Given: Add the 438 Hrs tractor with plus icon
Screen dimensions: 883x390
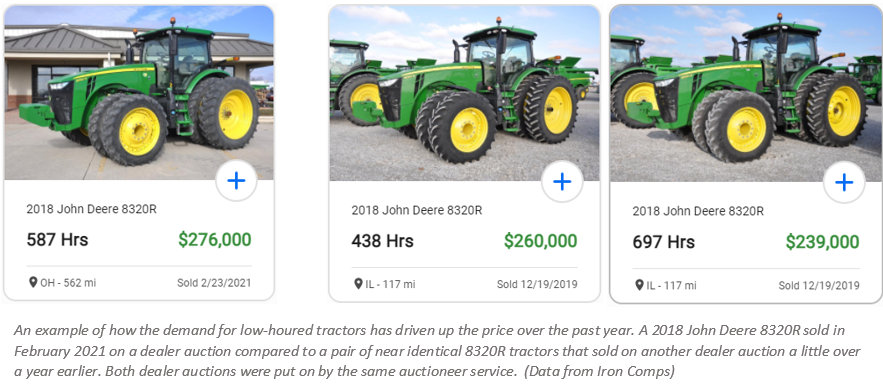Looking at the screenshot, I should click(562, 182).
